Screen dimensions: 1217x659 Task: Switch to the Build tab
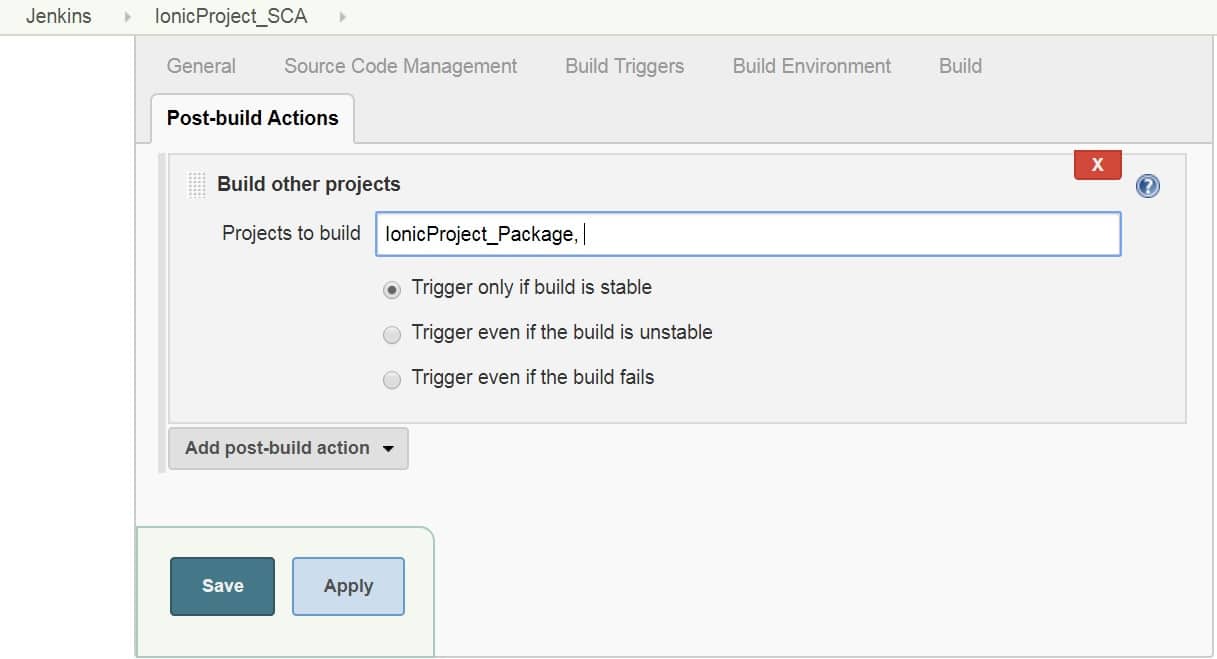point(960,66)
